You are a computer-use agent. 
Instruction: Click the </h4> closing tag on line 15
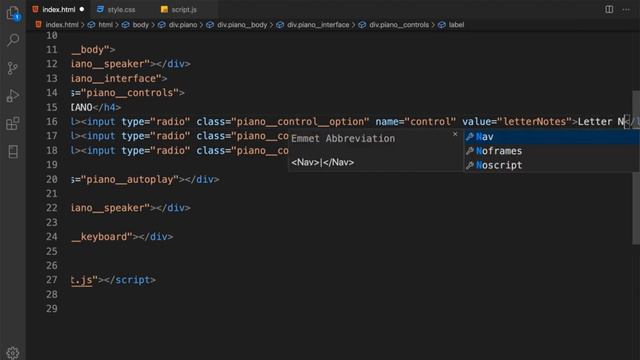pyautogui.click(x=107, y=107)
